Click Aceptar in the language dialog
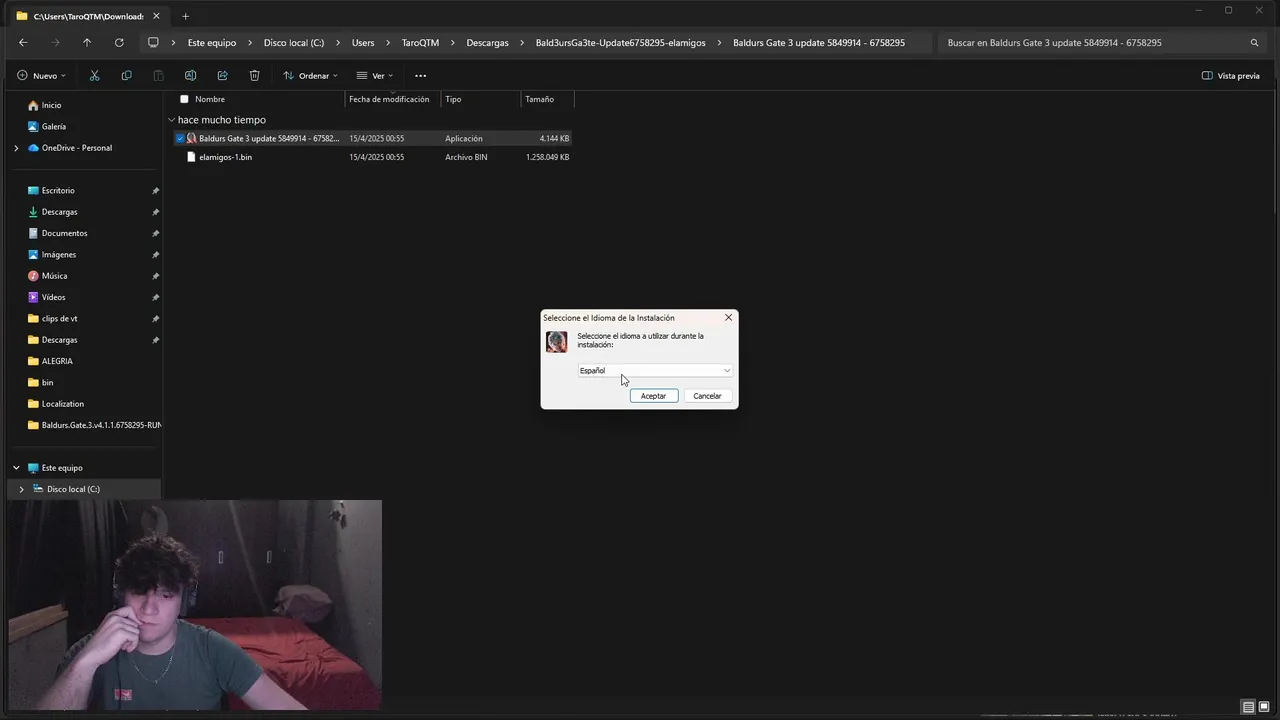This screenshot has width=1280, height=720. pos(654,396)
